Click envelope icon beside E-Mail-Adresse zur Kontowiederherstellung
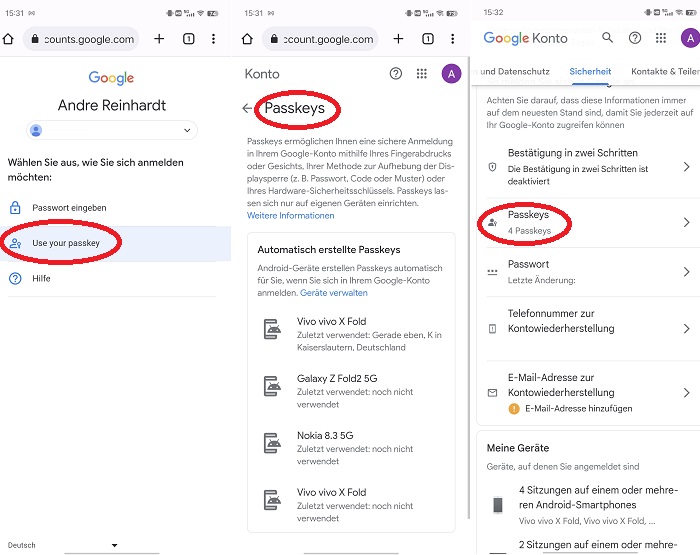Image resolution: width=700 pixels, height=555 pixels. [x=492, y=393]
